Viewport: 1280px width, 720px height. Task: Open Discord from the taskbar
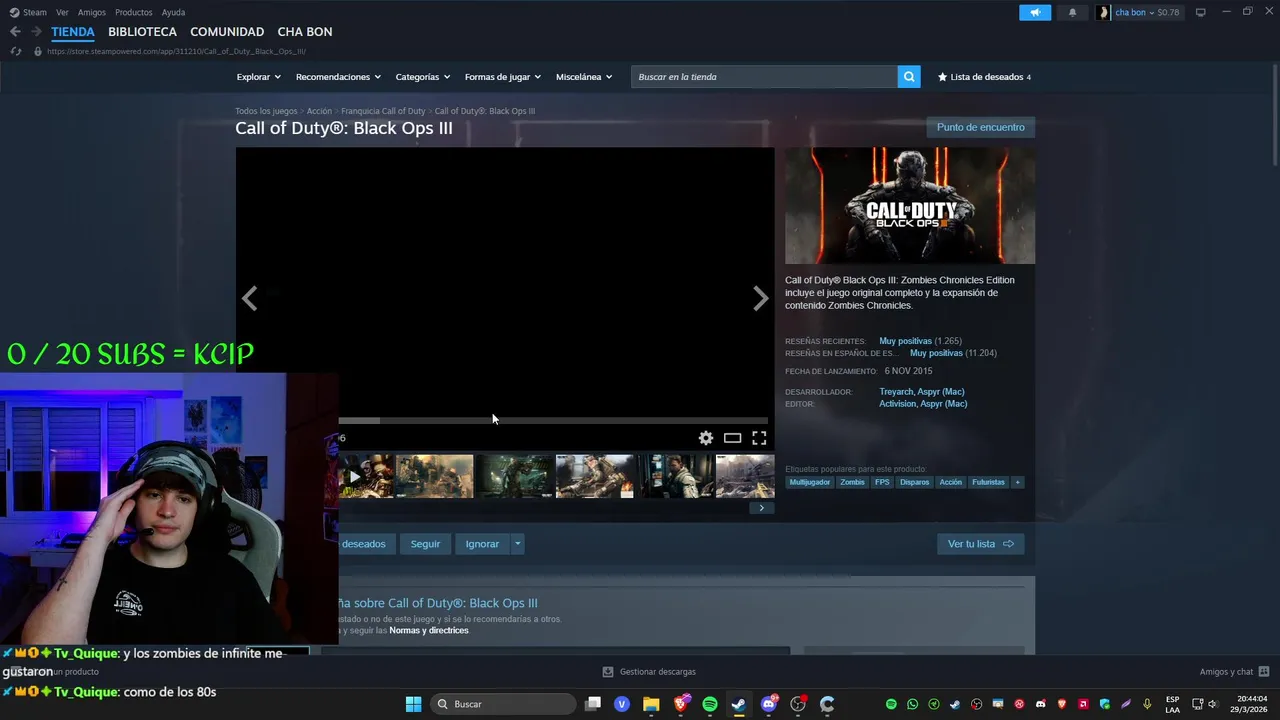click(769, 704)
